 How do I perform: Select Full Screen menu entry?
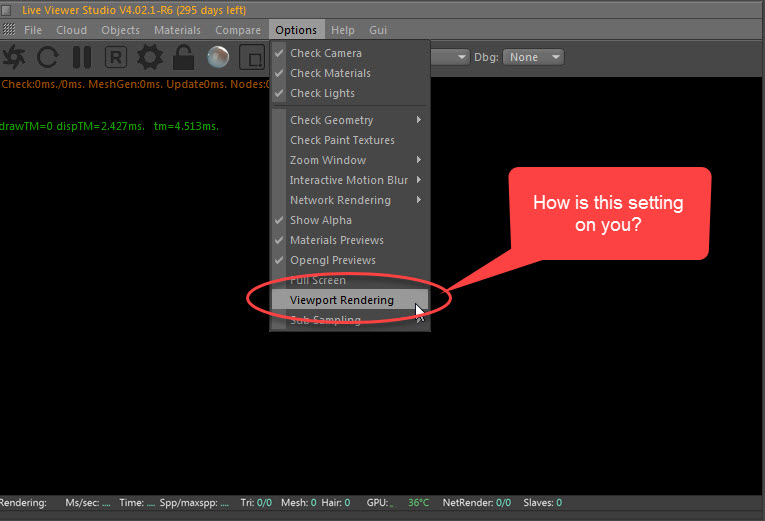click(x=350, y=280)
